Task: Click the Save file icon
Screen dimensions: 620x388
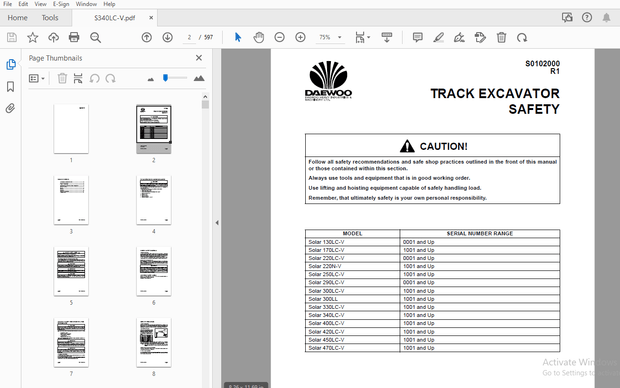Action: [12, 38]
